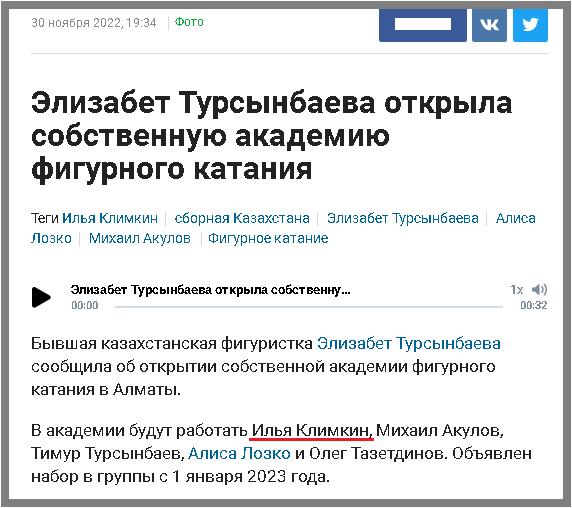Open the Илья Климкин tag
The width and height of the screenshot is (572, 508).
110,218
